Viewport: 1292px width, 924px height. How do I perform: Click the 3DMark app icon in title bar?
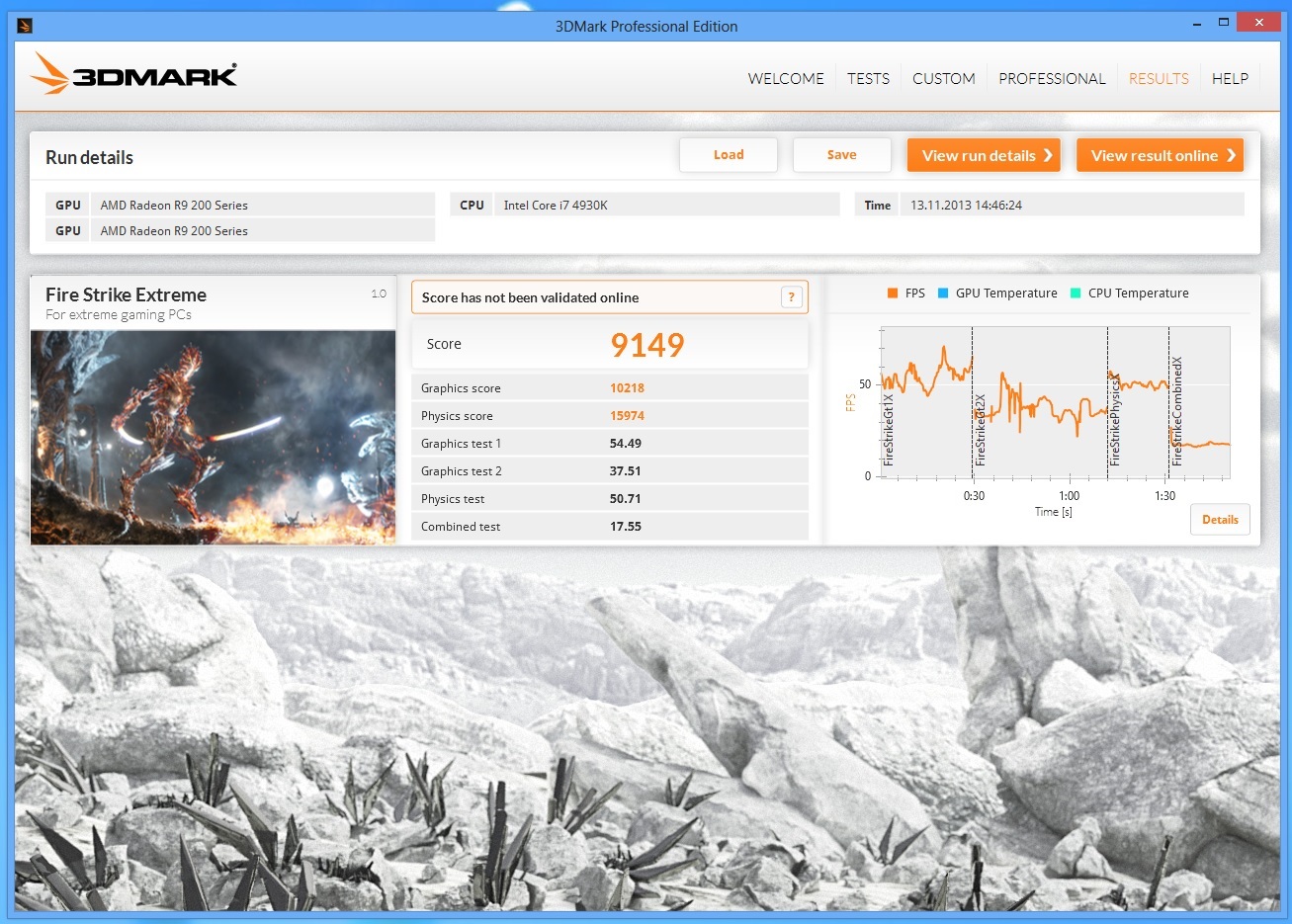tap(26, 27)
